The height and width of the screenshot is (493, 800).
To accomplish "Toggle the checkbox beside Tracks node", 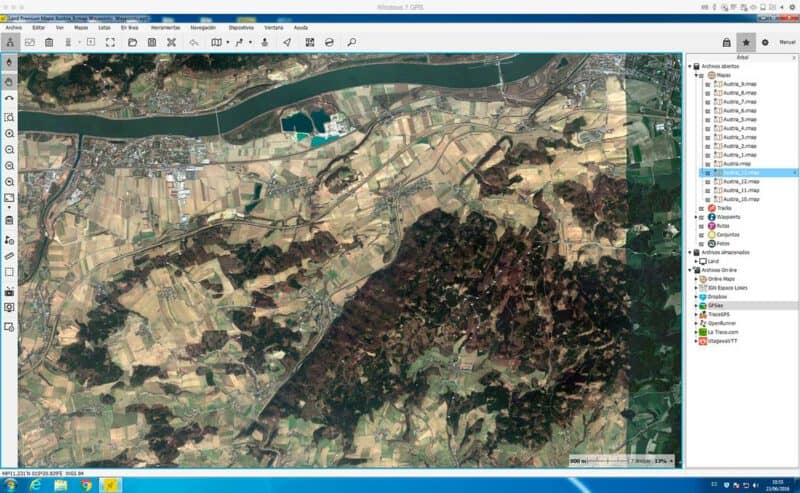I will [x=702, y=208].
